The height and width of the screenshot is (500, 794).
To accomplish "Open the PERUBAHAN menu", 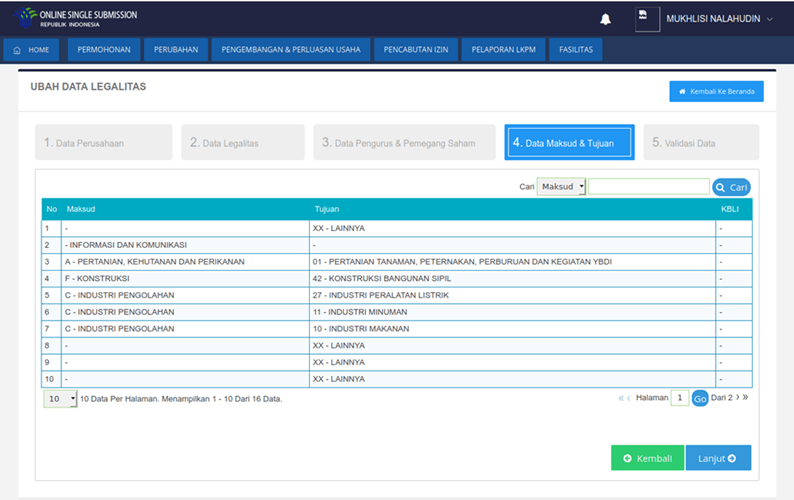I will tap(176, 50).
